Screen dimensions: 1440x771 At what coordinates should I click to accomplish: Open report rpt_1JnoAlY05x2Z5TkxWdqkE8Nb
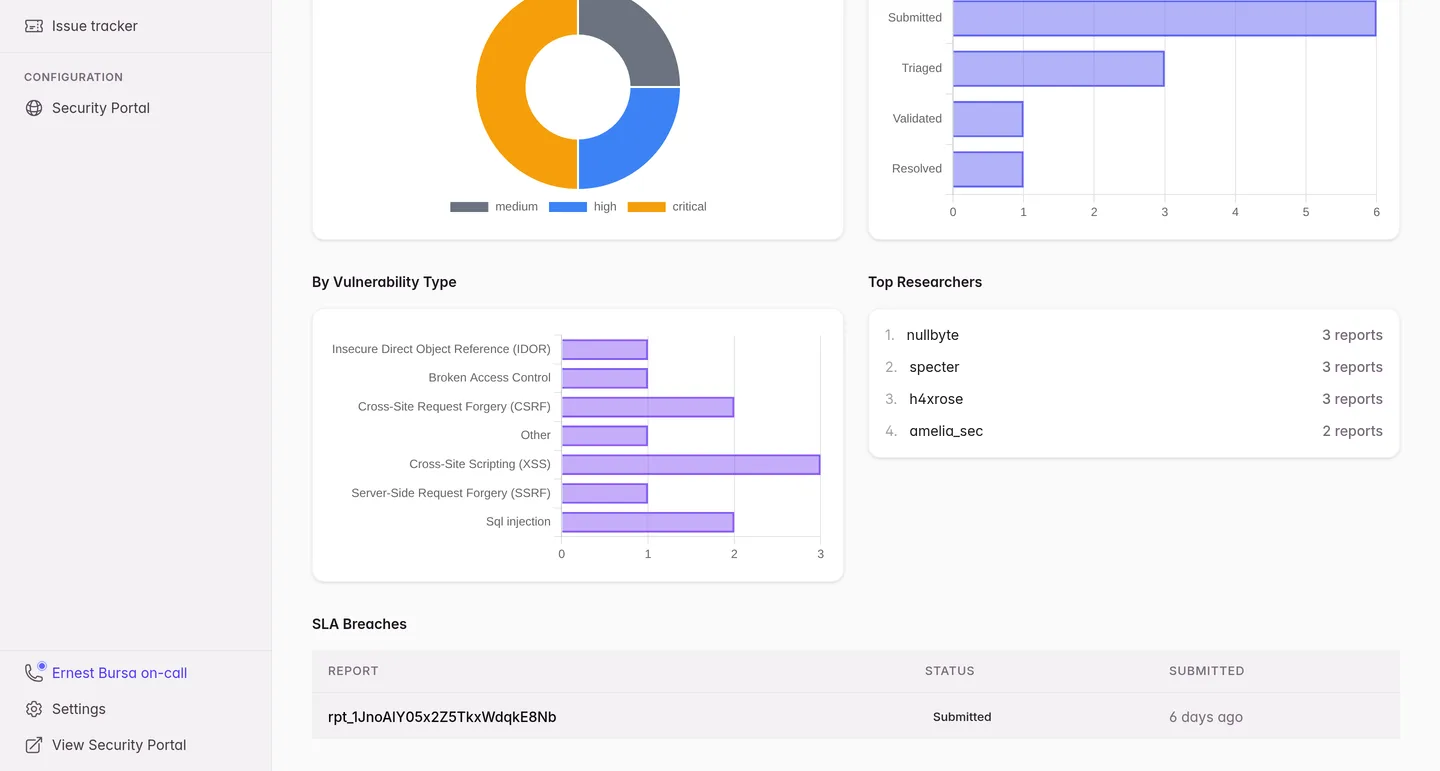(x=442, y=717)
